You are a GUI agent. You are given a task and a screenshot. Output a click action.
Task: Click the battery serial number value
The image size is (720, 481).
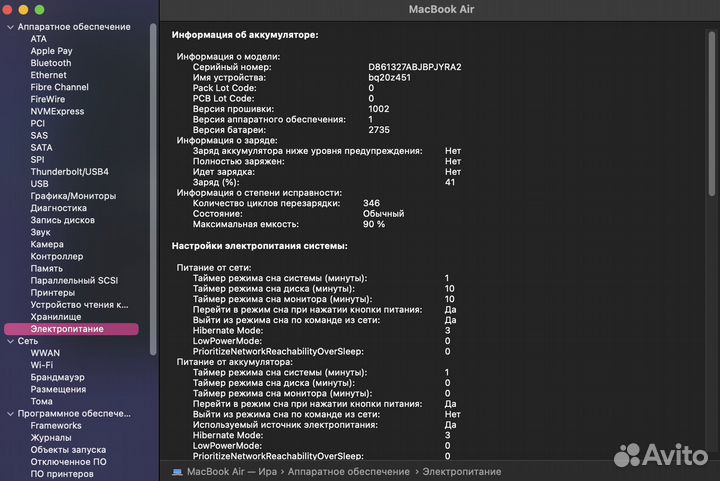click(x=414, y=67)
